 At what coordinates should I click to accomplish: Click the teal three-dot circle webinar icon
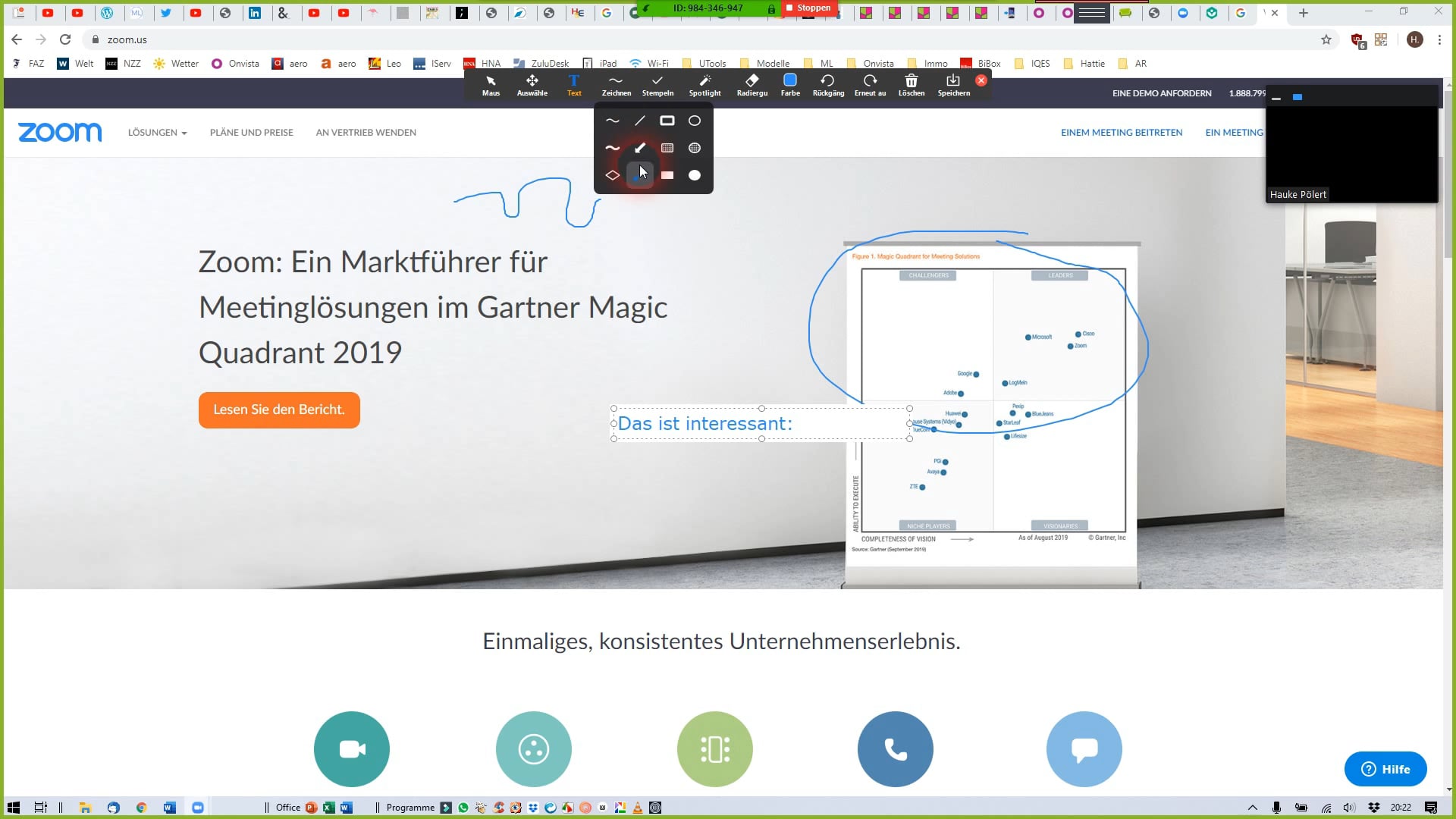pyautogui.click(x=534, y=749)
